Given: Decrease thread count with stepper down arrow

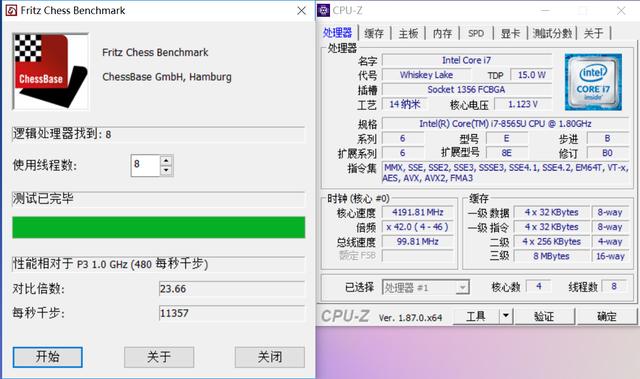Looking at the screenshot, I should 166,171.
